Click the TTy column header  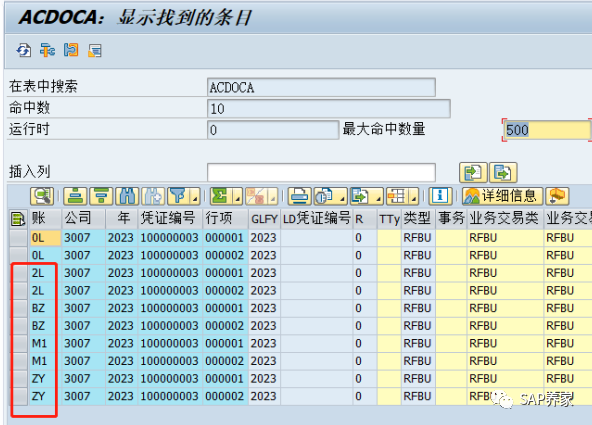389,219
